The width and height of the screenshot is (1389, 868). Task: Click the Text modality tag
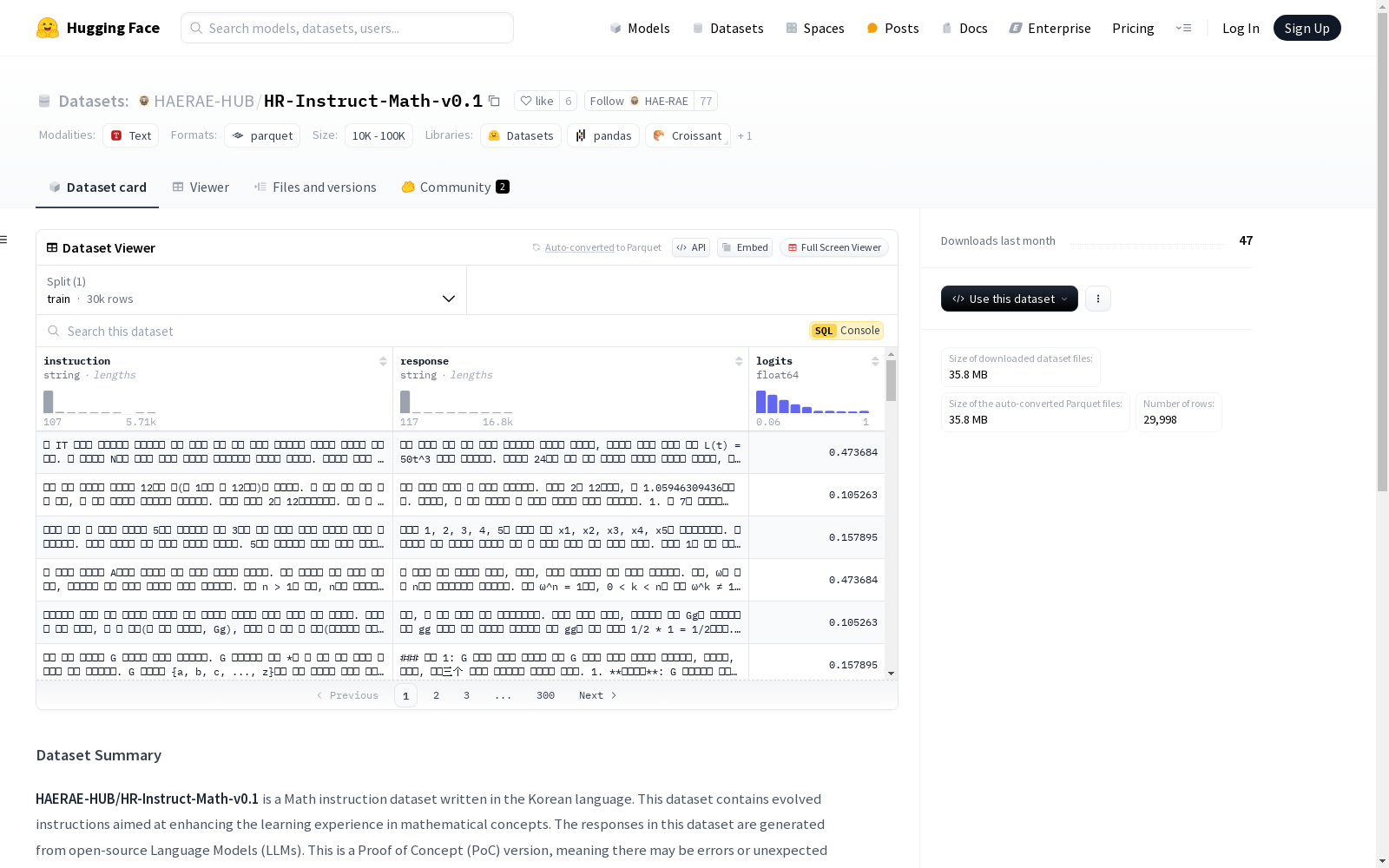131,135
